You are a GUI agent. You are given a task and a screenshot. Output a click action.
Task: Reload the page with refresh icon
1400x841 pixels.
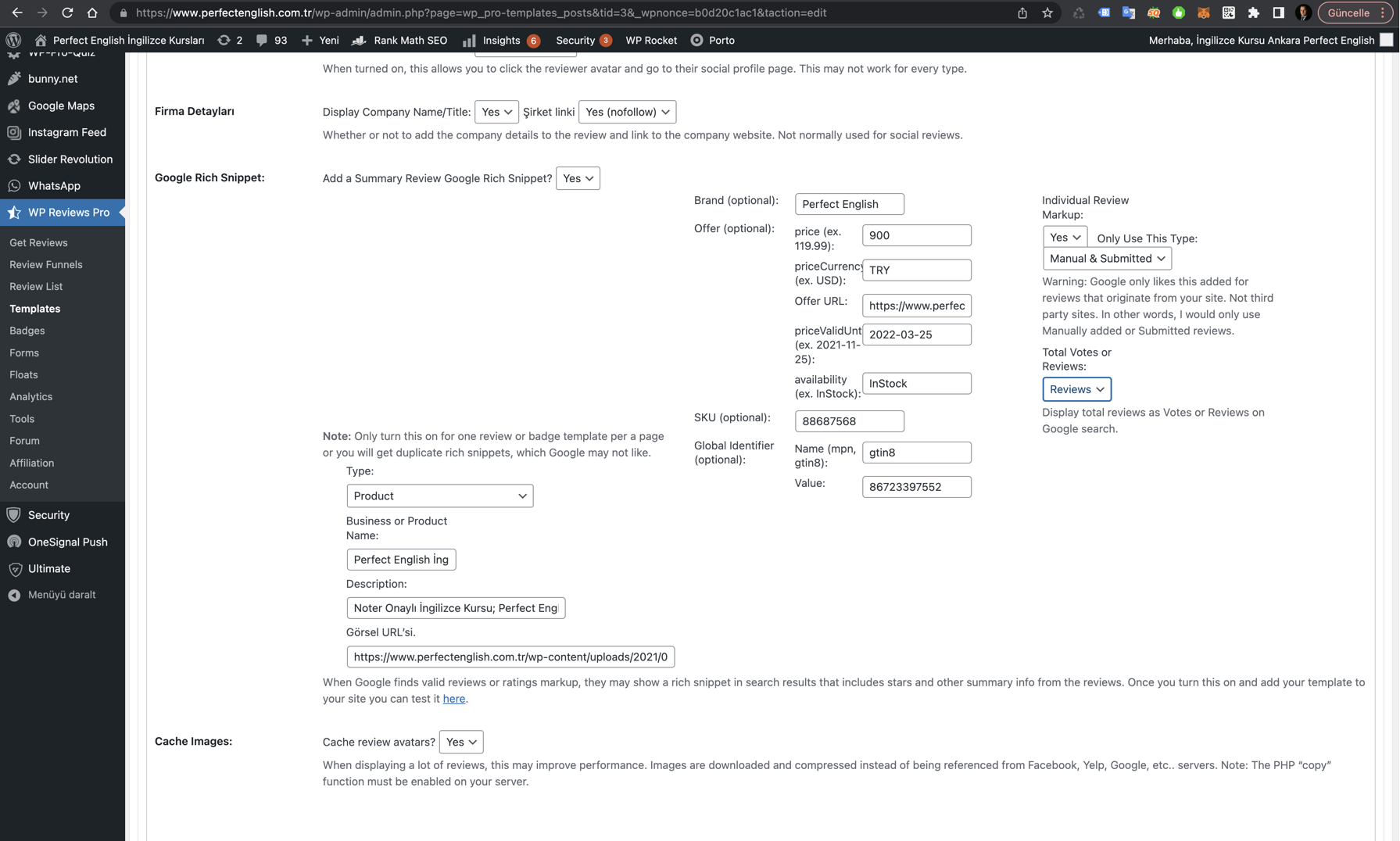[67, 13]
